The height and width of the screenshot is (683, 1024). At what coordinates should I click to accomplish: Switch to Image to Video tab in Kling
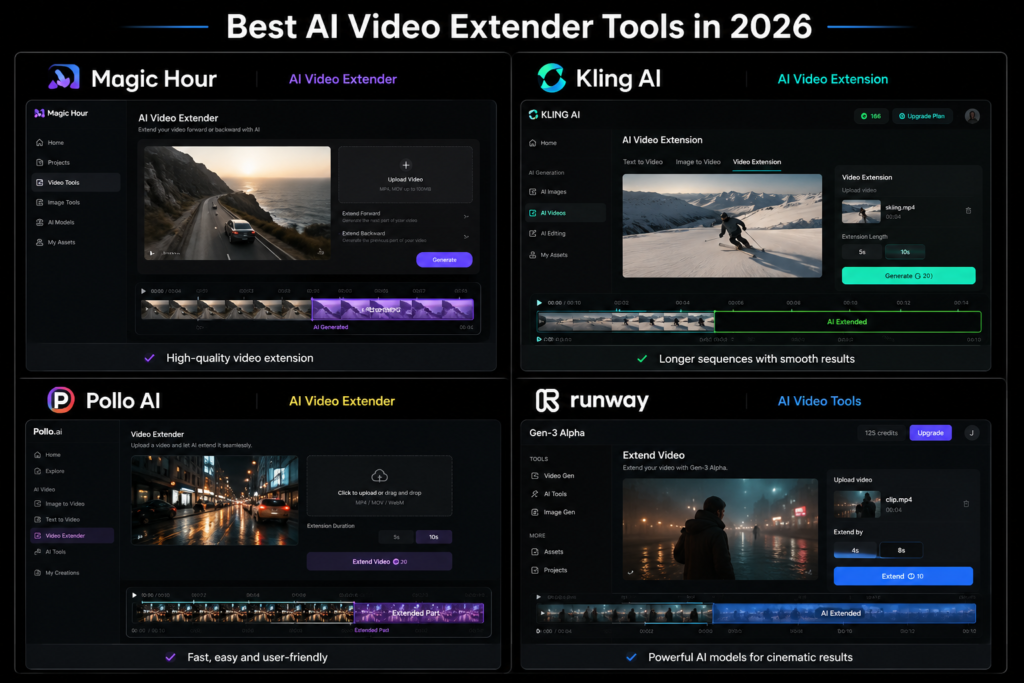pyautogui.click(x=698, y=162)
